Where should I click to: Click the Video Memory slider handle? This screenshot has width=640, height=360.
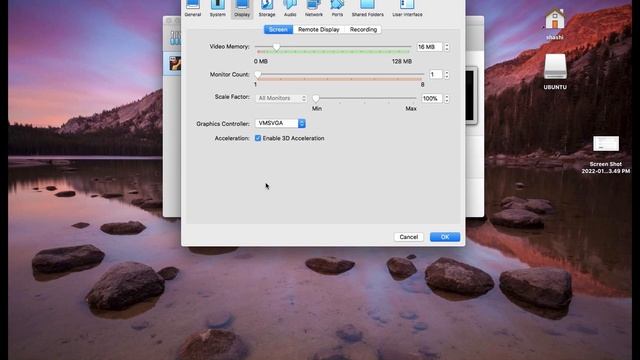click(x=276, y=47)
